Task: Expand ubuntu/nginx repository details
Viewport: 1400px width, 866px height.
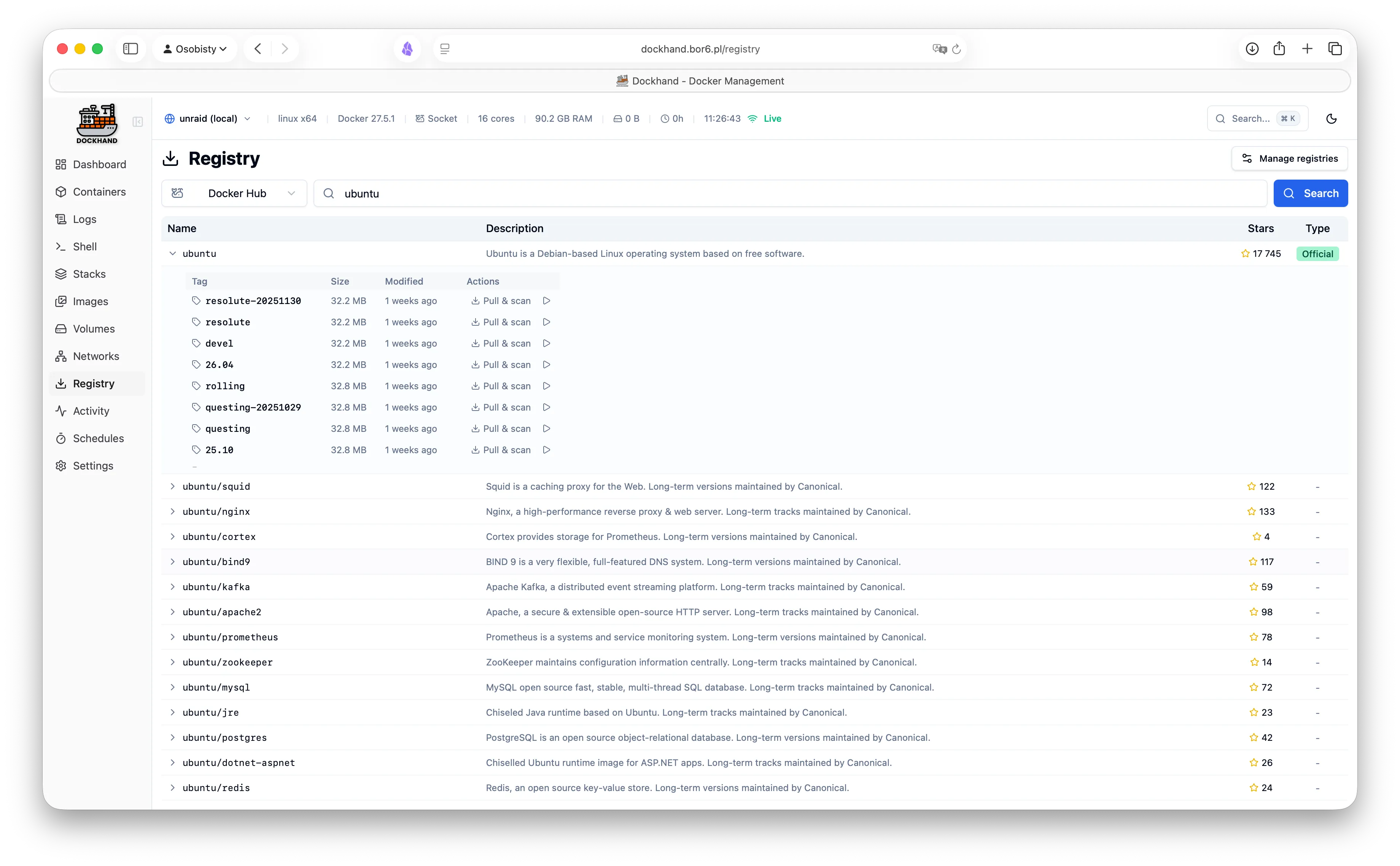Action: [173, 511]
